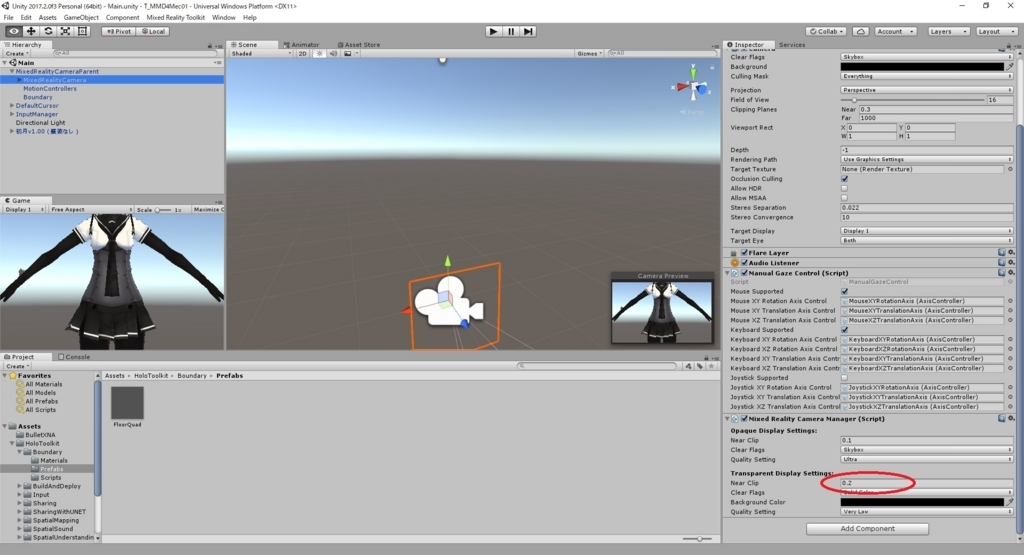Select the Move tool

click(x=31, y=31)
